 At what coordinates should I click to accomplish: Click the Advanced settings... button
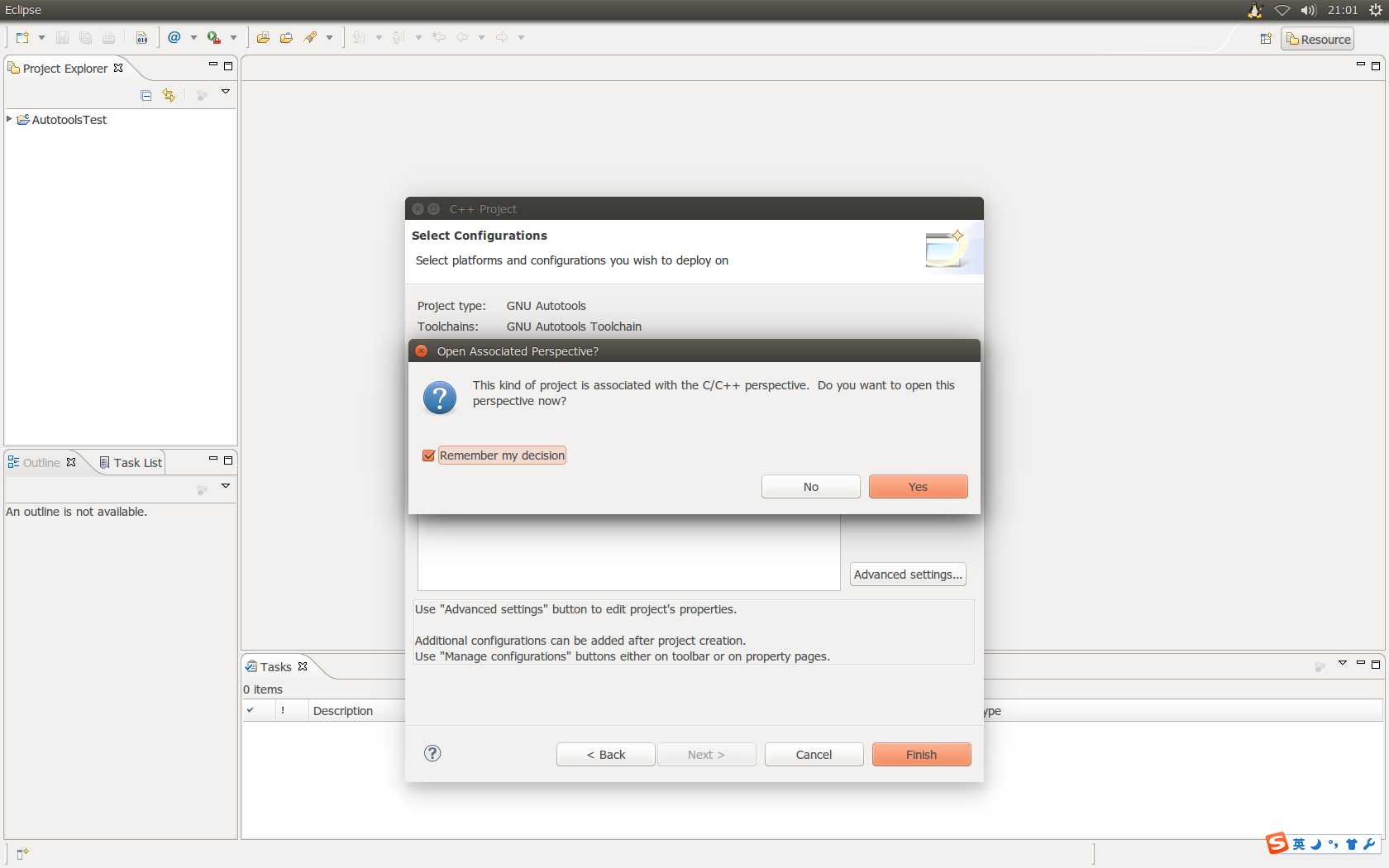click(x=909, y=575)
